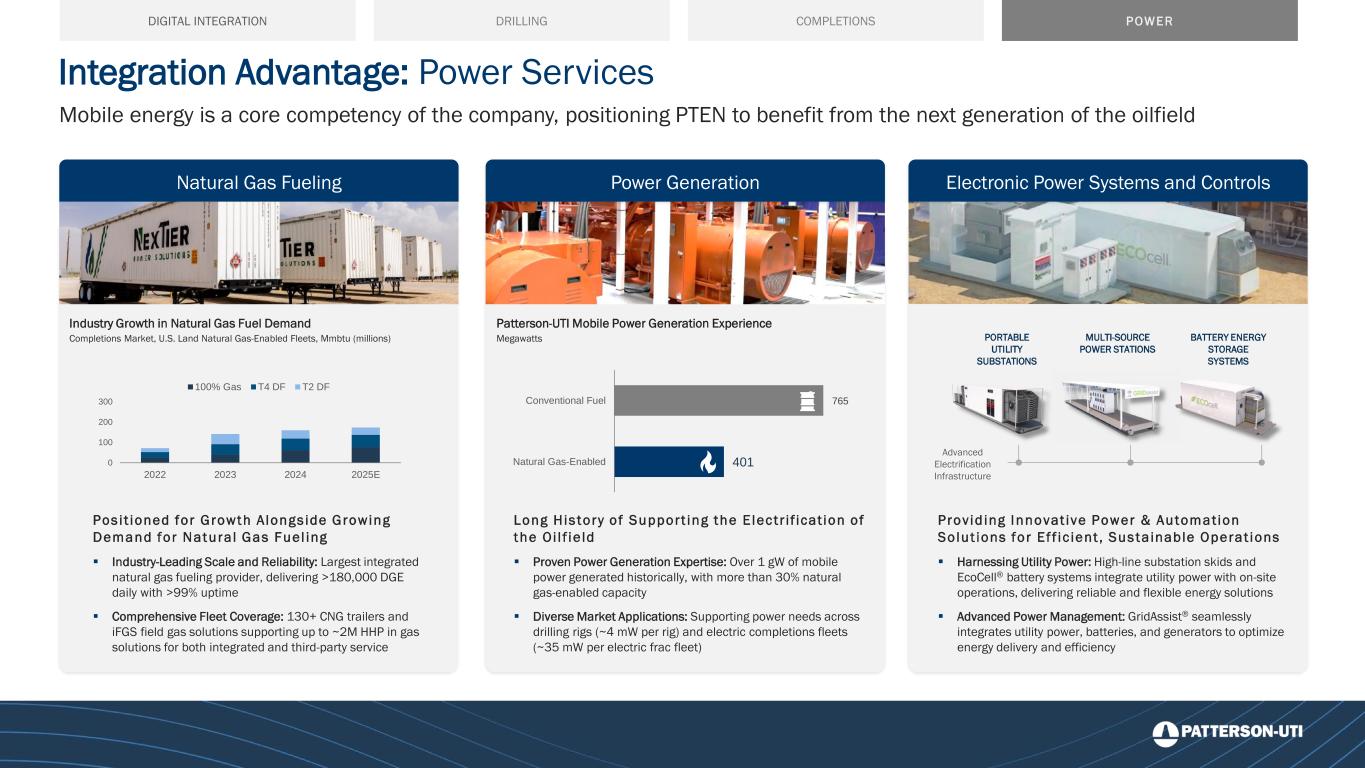Click the 2023 stacked bar
The height and width of the screenshot is (768, 1365).
[225, 448]
